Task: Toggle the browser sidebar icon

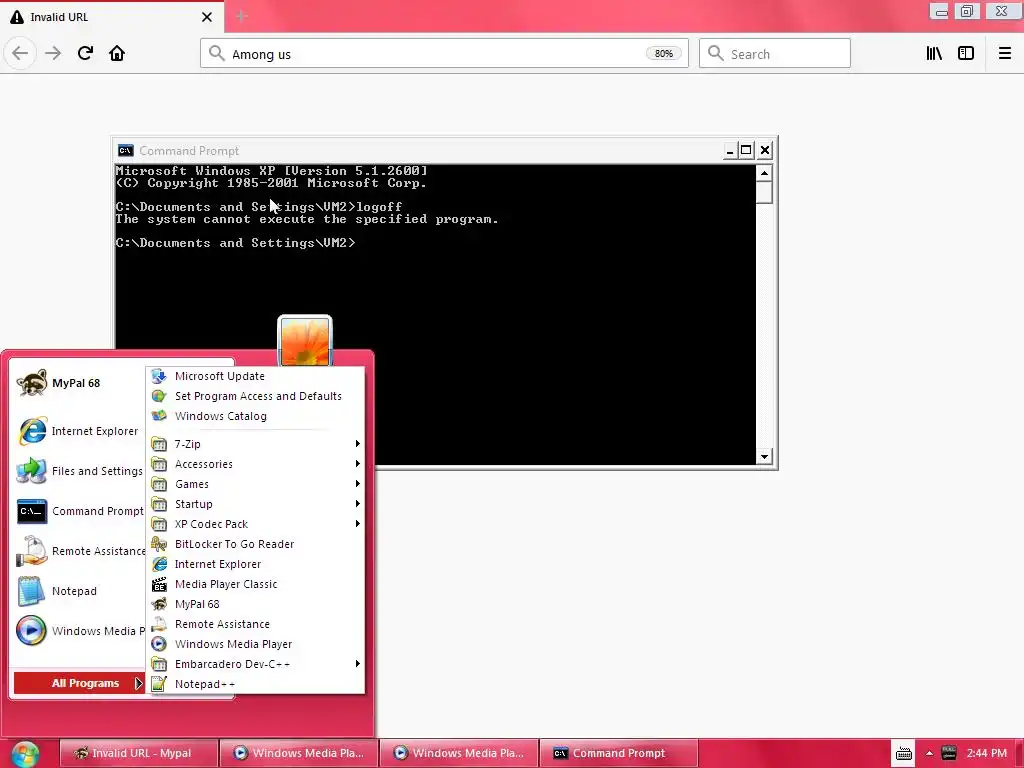Action: point(966,54)
